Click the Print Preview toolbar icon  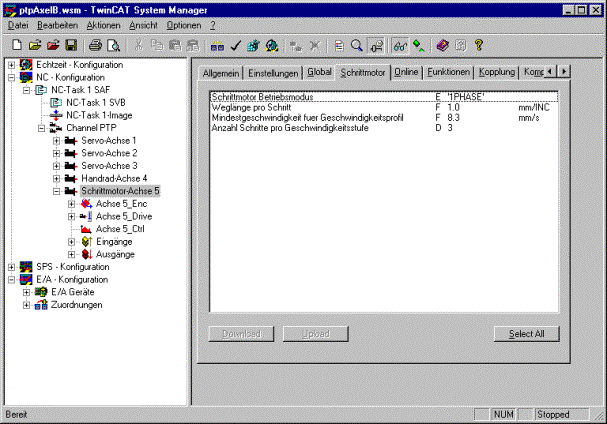(113, 46)
